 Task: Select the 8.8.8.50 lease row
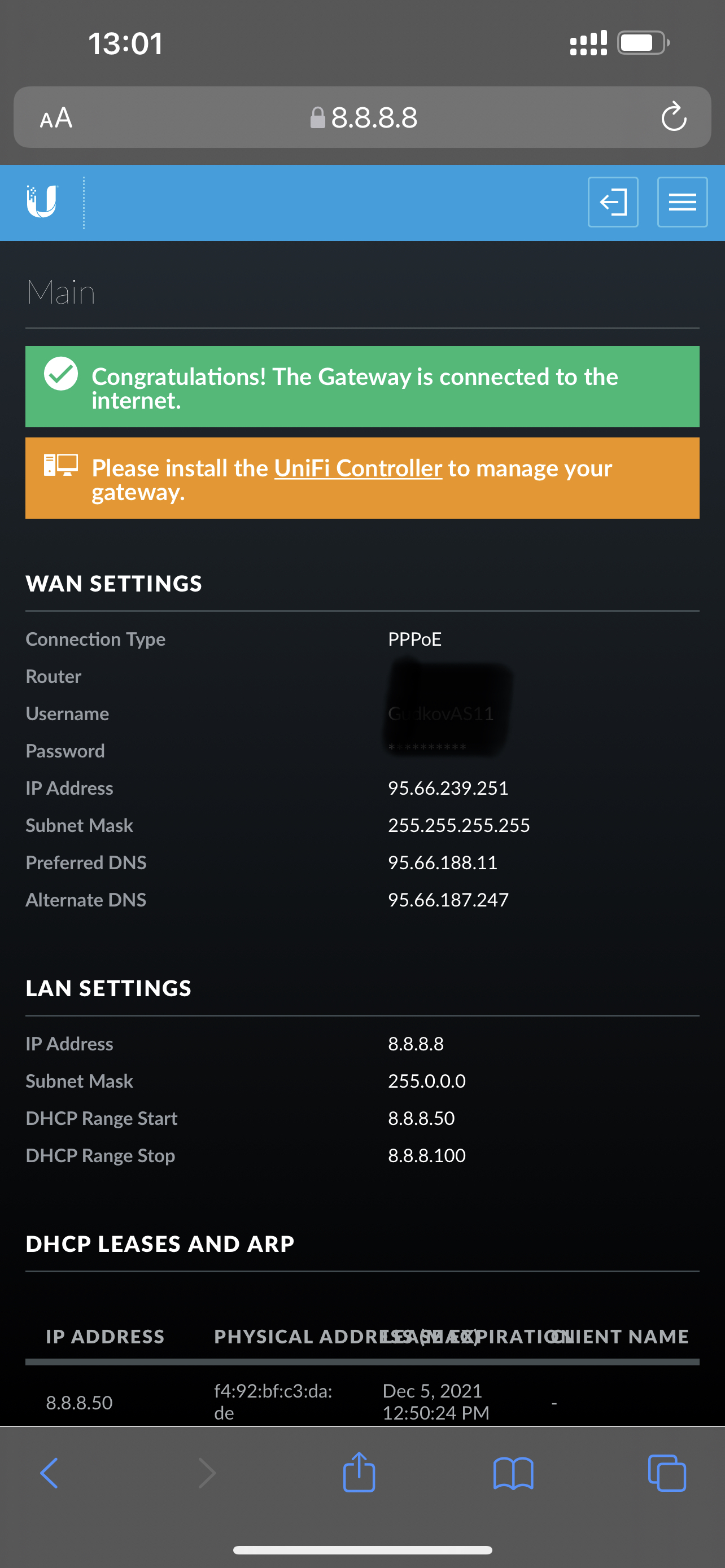[362, 1401]
